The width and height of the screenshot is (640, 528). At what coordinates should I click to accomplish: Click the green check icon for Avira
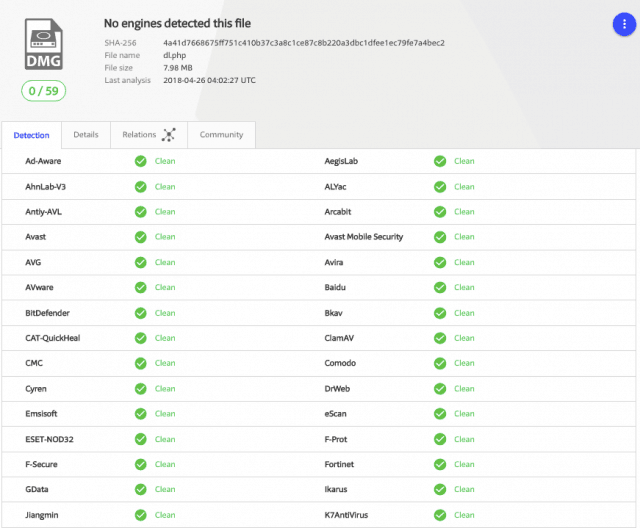(440, 262)
